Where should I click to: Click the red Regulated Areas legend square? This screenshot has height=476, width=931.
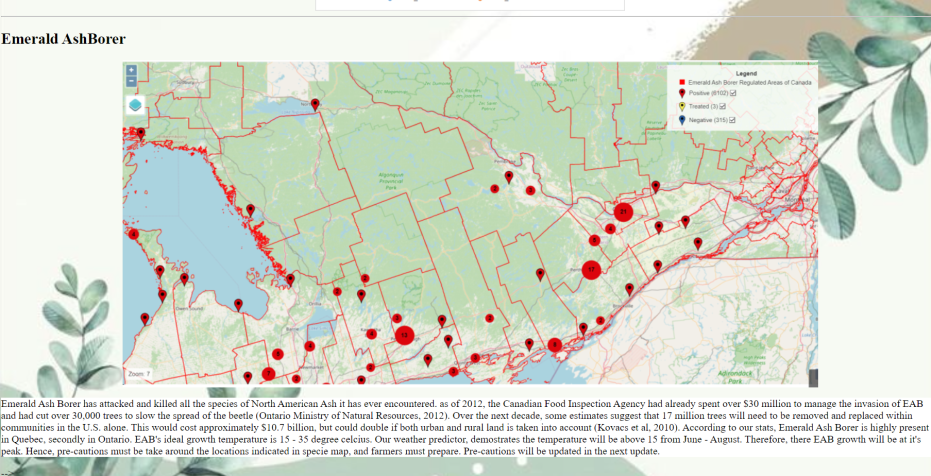(682, 82)
